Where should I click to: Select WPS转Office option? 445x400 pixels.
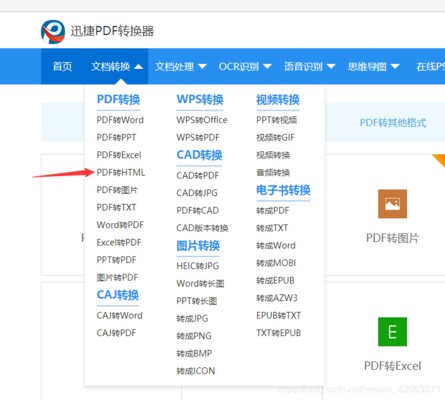[202, 120]
